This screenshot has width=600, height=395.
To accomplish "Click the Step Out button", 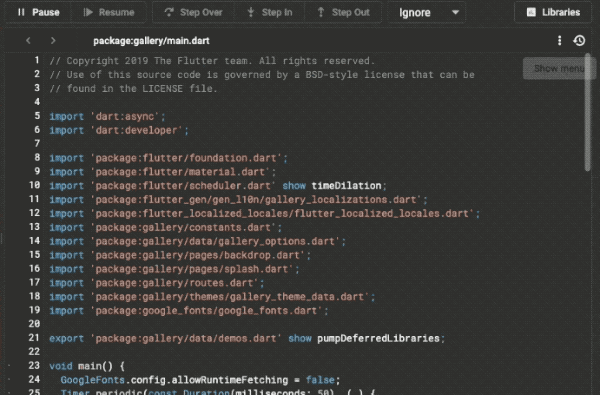I will 343,12.
